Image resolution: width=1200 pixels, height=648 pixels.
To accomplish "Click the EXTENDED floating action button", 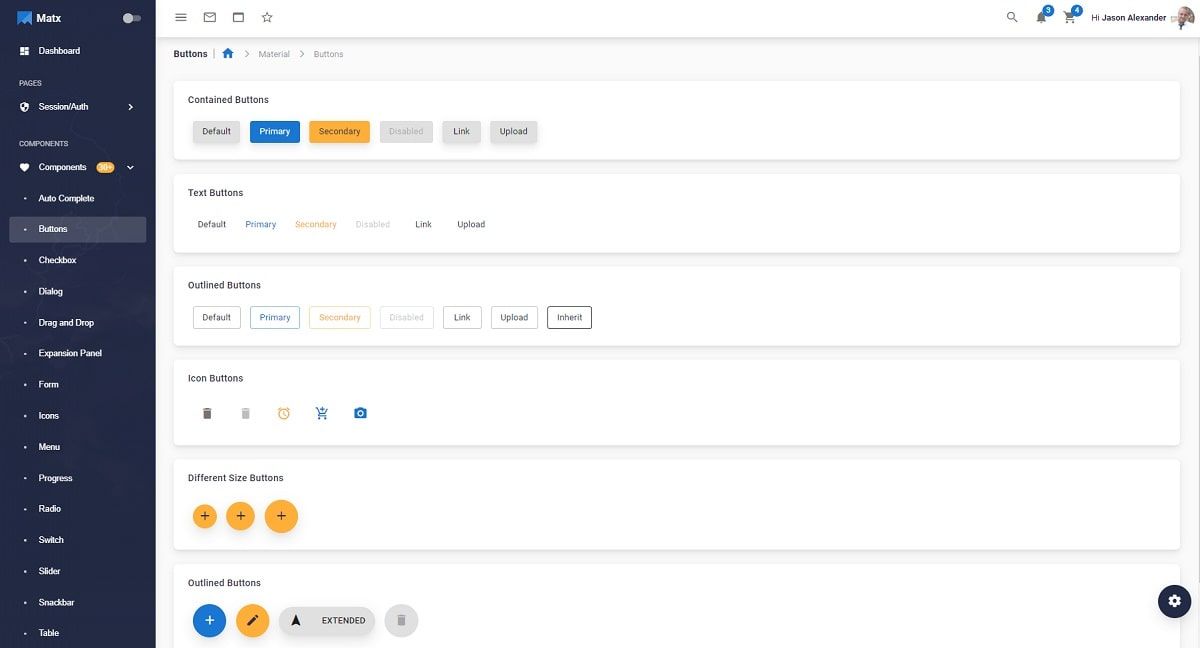I will [326, 619].
